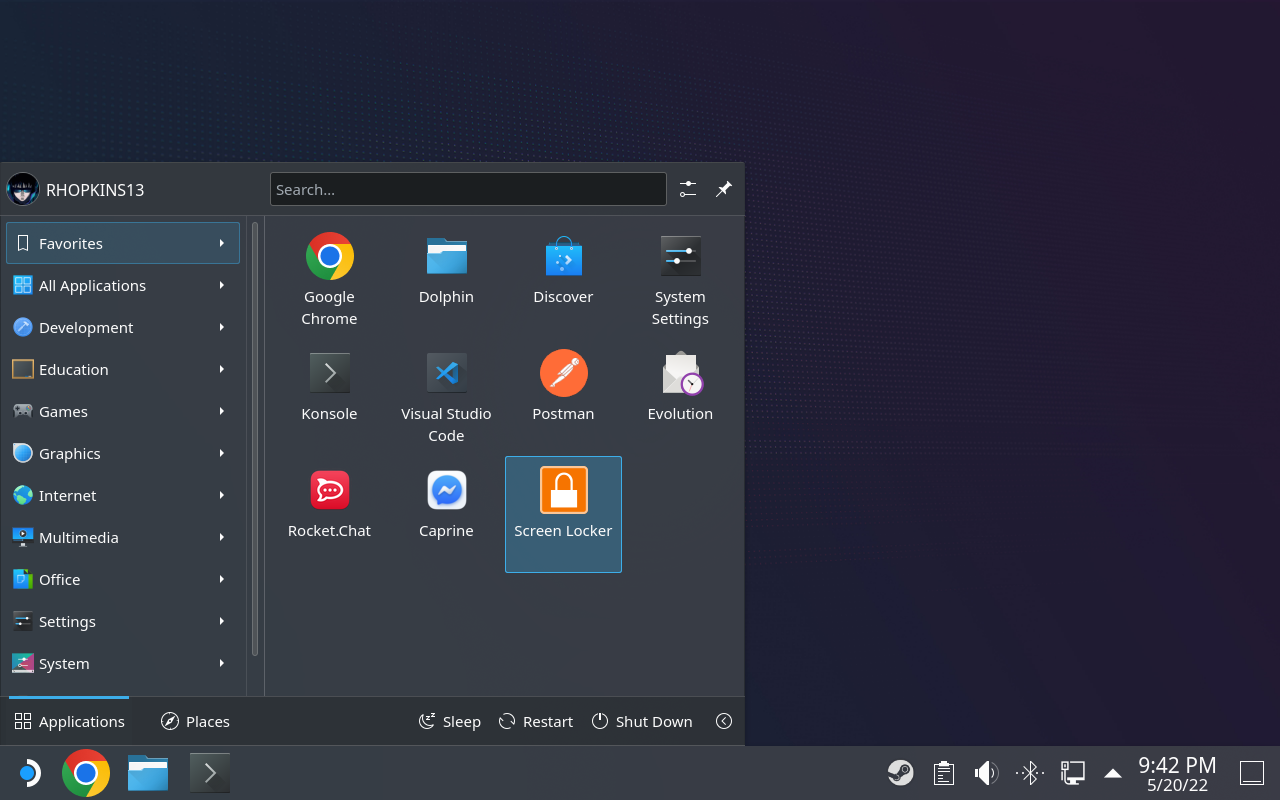Open the Graphics category

pyautogui.click(x=123, y=453)
